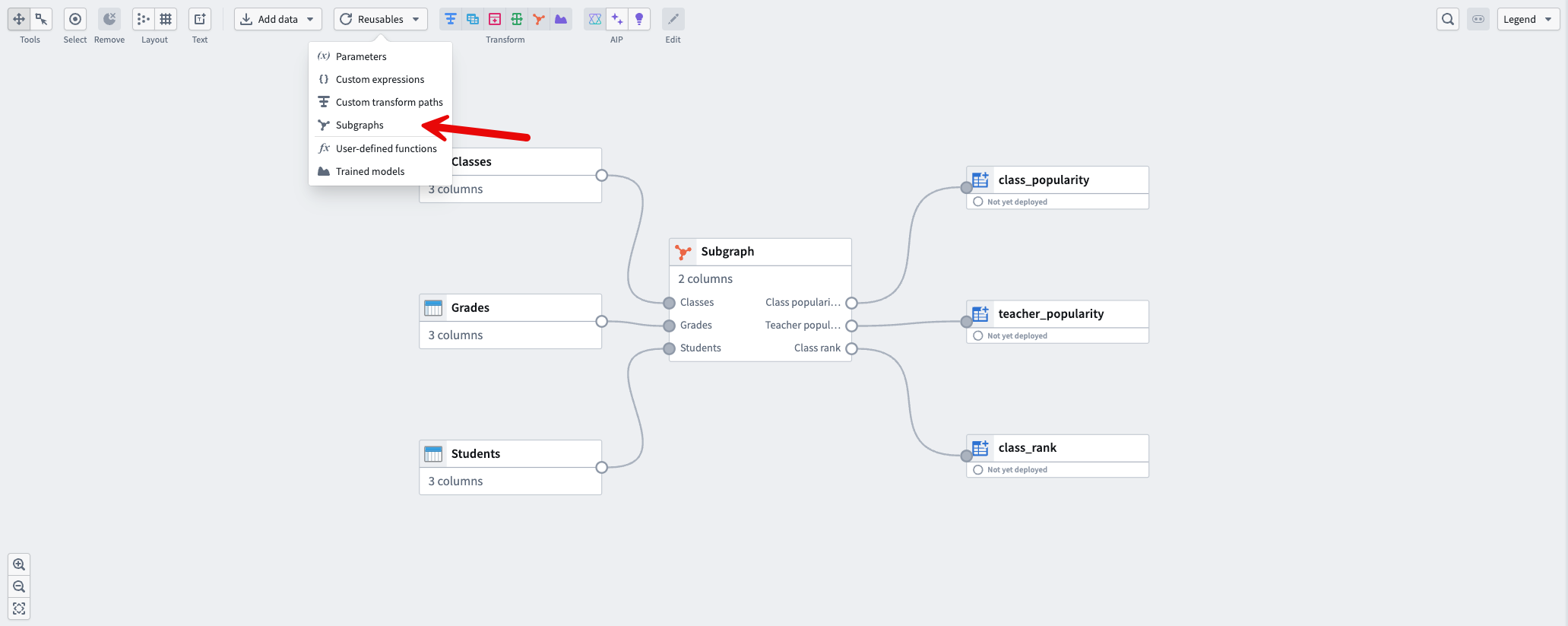Click teacher_popularity 'Not yet deployed' status
Viewport: 1568px width, 626px height.
(x=1017, y=335)
